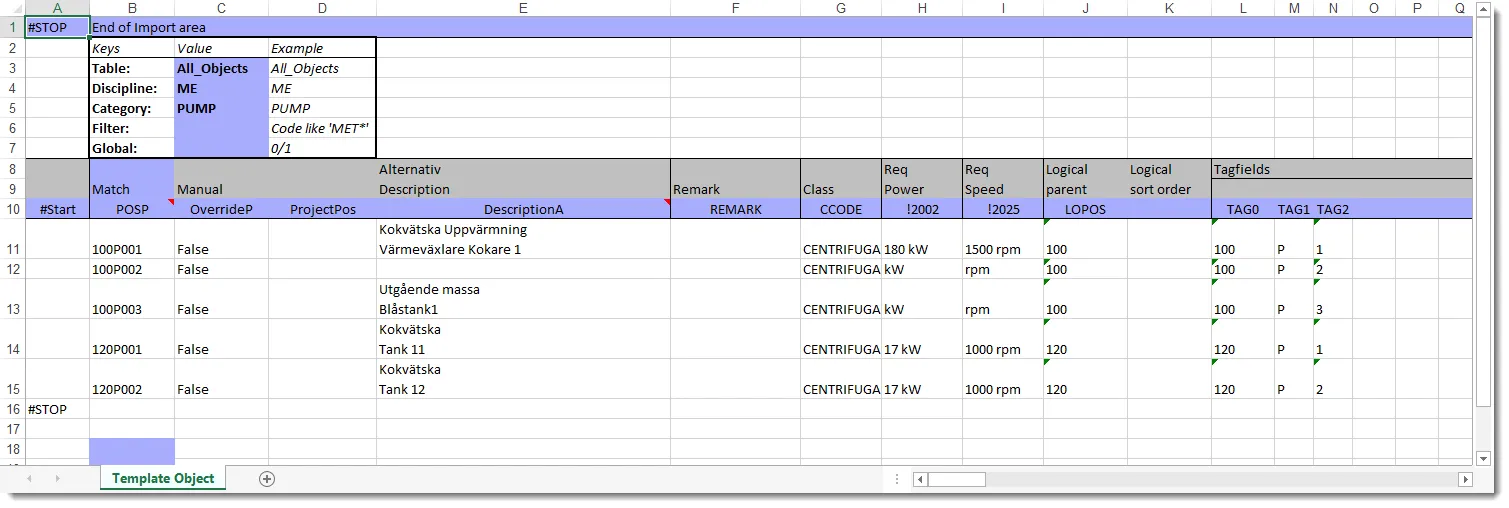
Task: Click the 'Tank 11' description cell
Action: point(523,339)
